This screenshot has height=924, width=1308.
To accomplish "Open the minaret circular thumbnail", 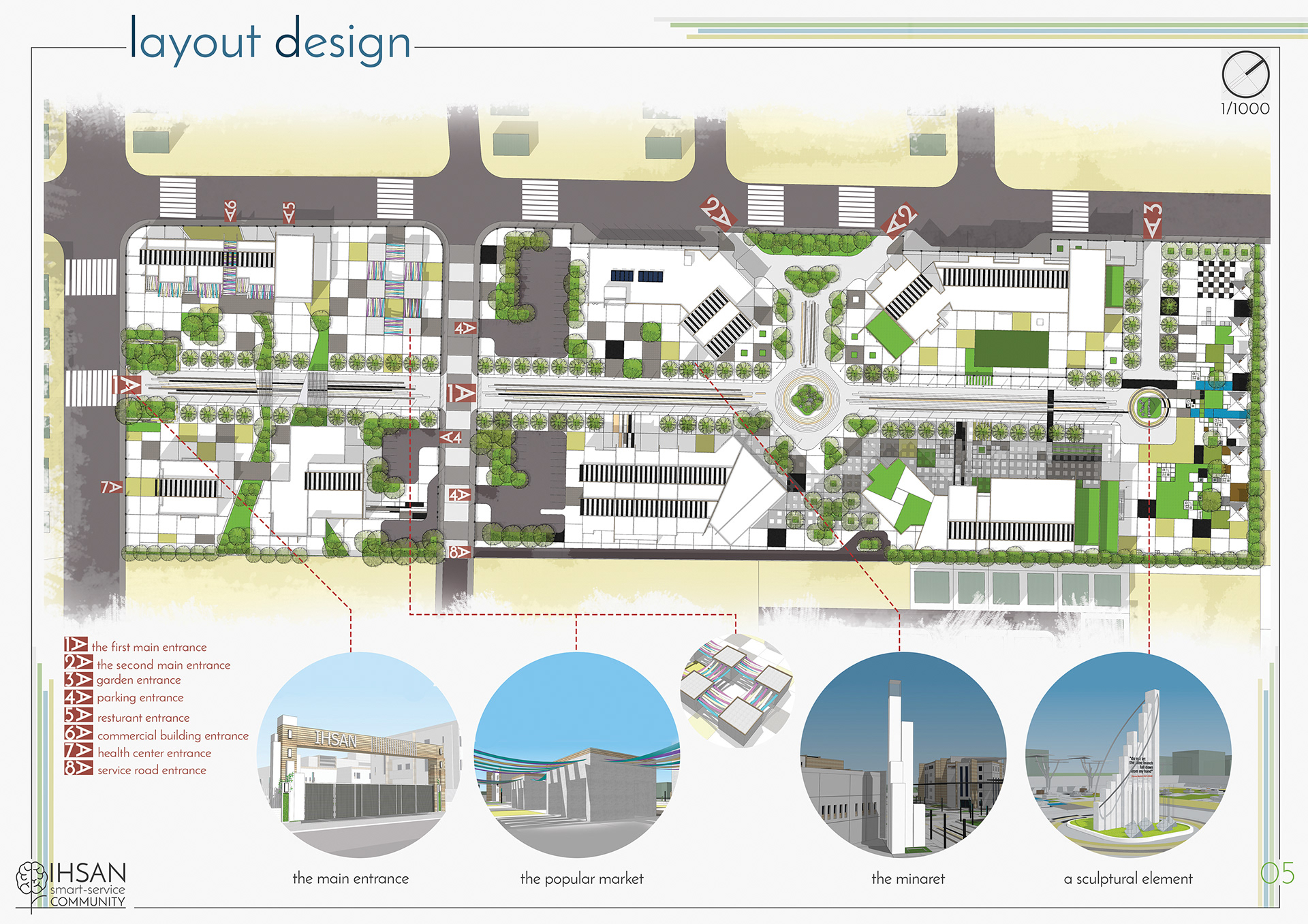I will coord(903,754).
